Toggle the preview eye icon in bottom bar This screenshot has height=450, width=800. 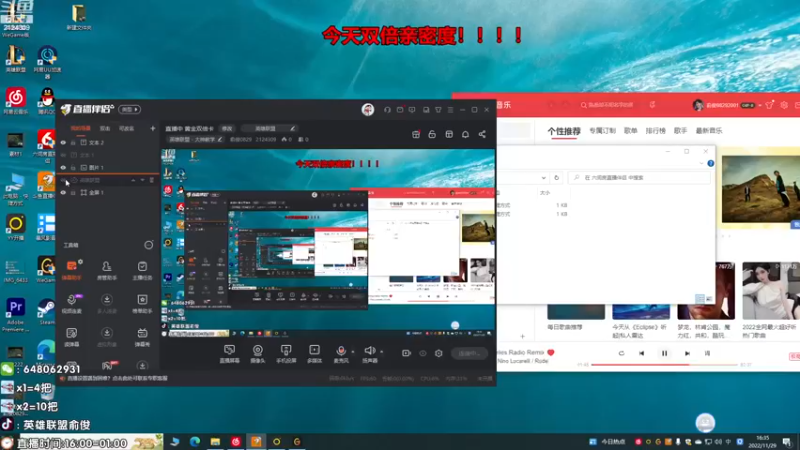[x=423, y=353]
